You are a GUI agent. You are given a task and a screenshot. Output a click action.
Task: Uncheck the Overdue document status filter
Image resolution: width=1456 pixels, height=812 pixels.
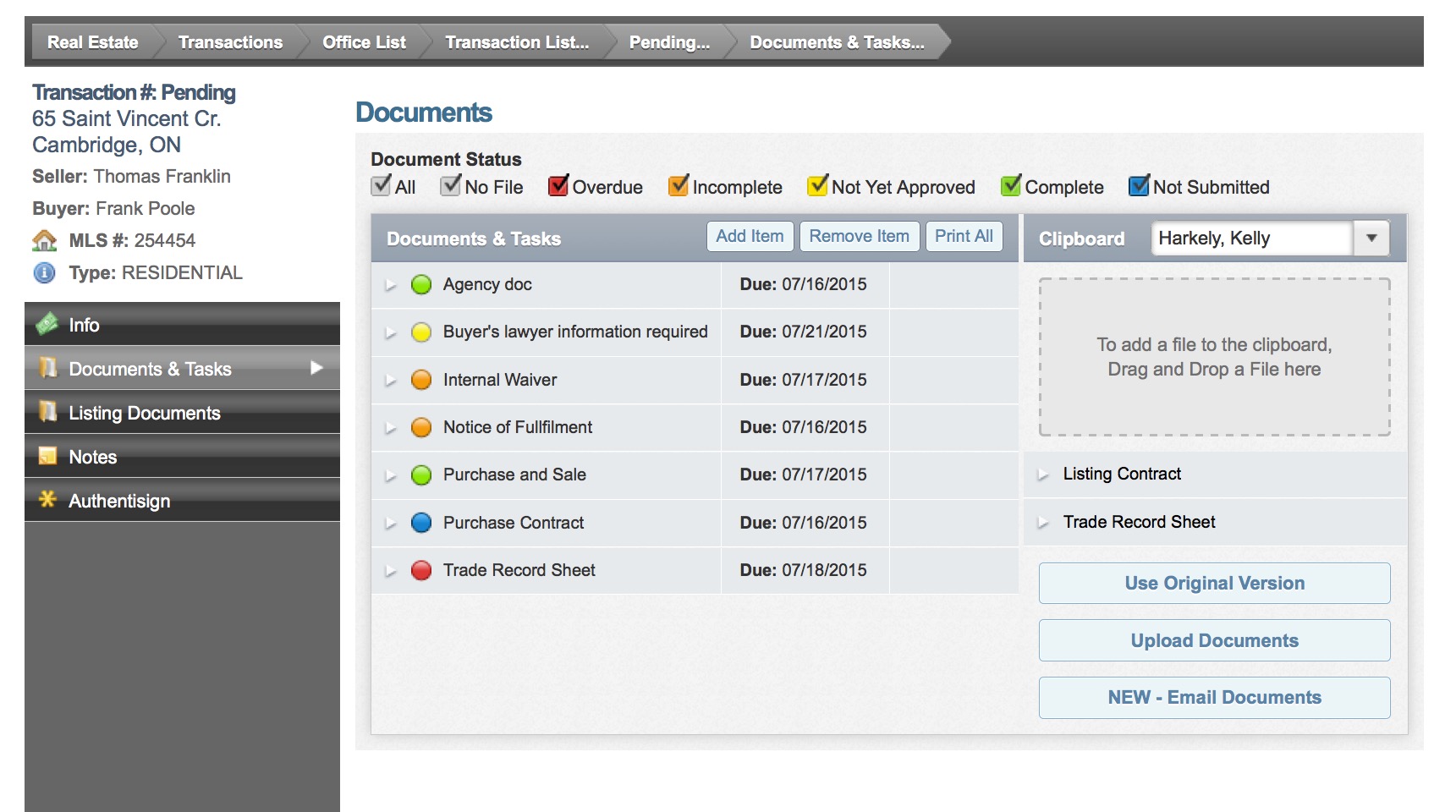coord(558,186)
